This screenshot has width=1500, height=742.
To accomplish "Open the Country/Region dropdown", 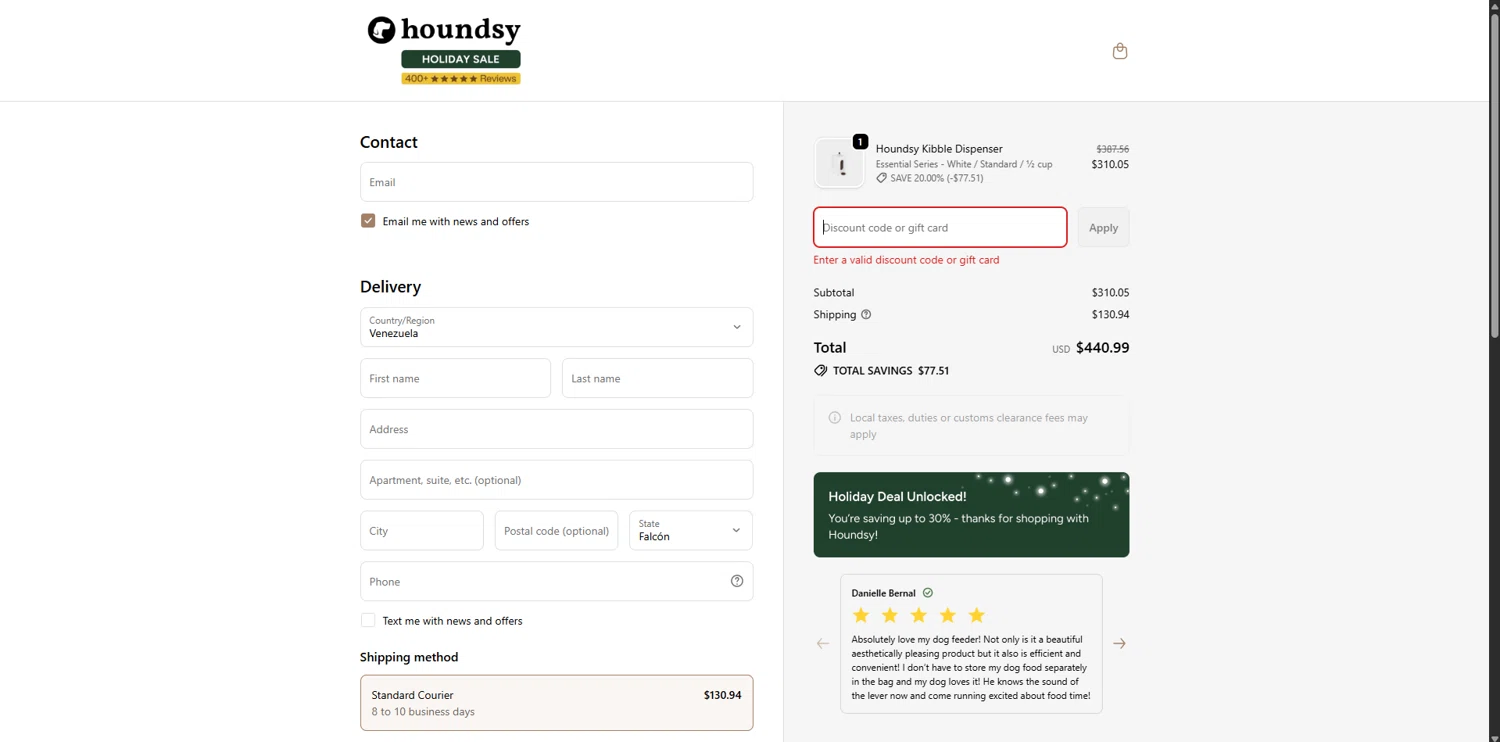I will click(557, 327).
